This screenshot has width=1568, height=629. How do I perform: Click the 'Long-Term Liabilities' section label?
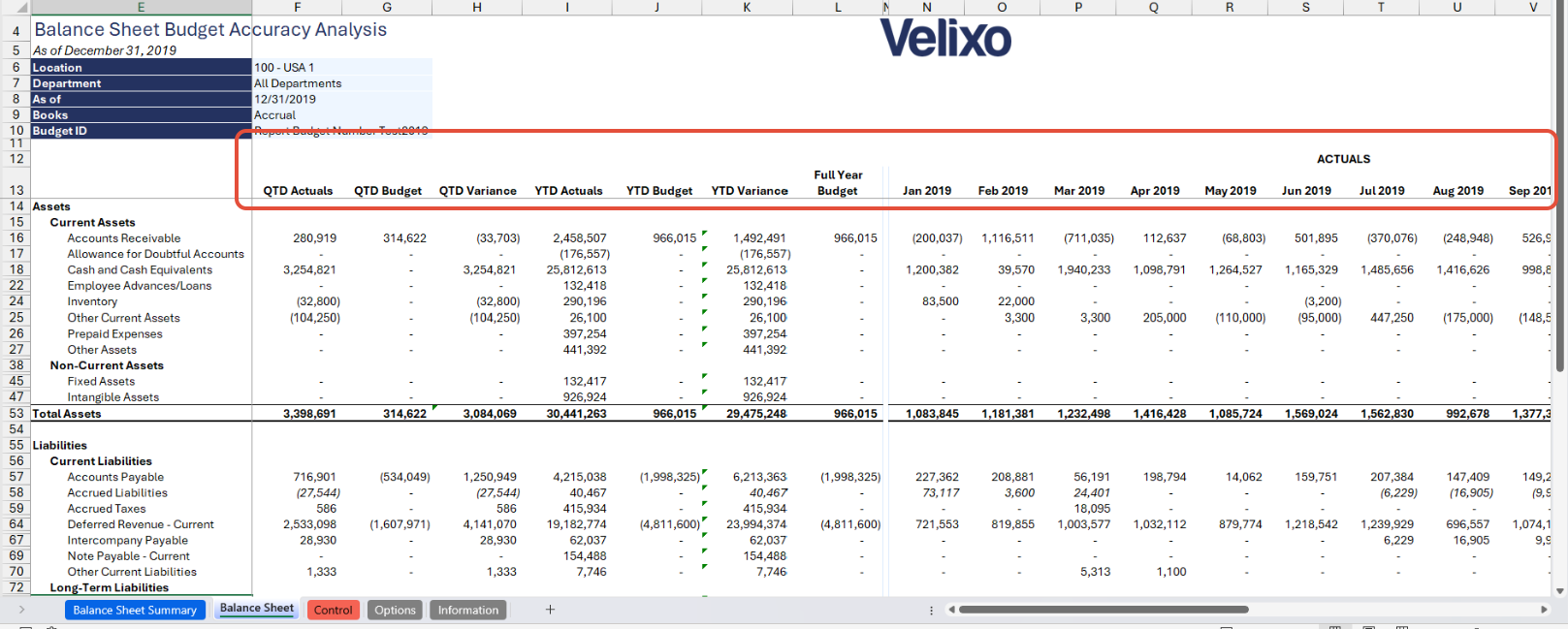[x=110, y=588]
